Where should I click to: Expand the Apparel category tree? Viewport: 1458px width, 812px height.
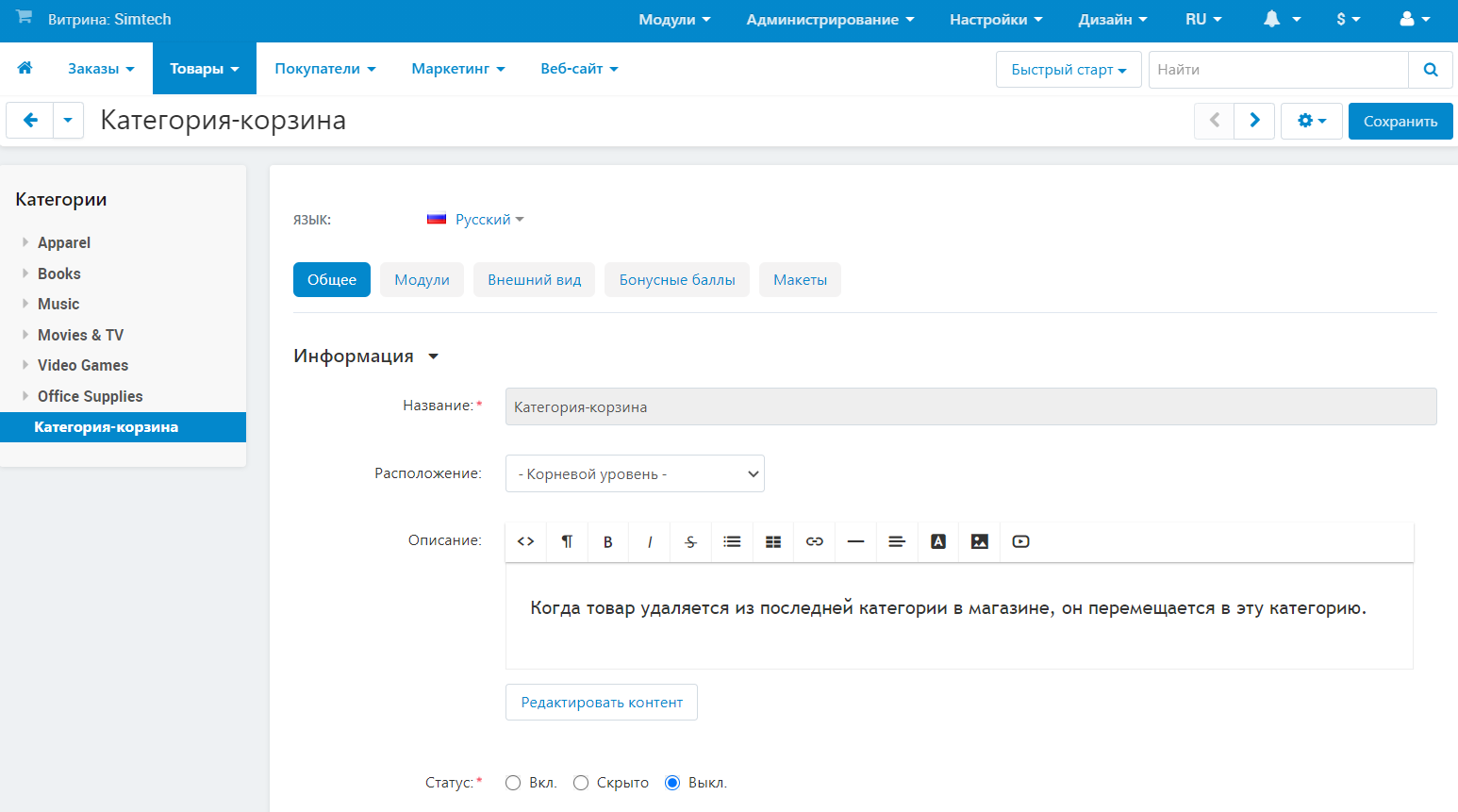[25, 242]
